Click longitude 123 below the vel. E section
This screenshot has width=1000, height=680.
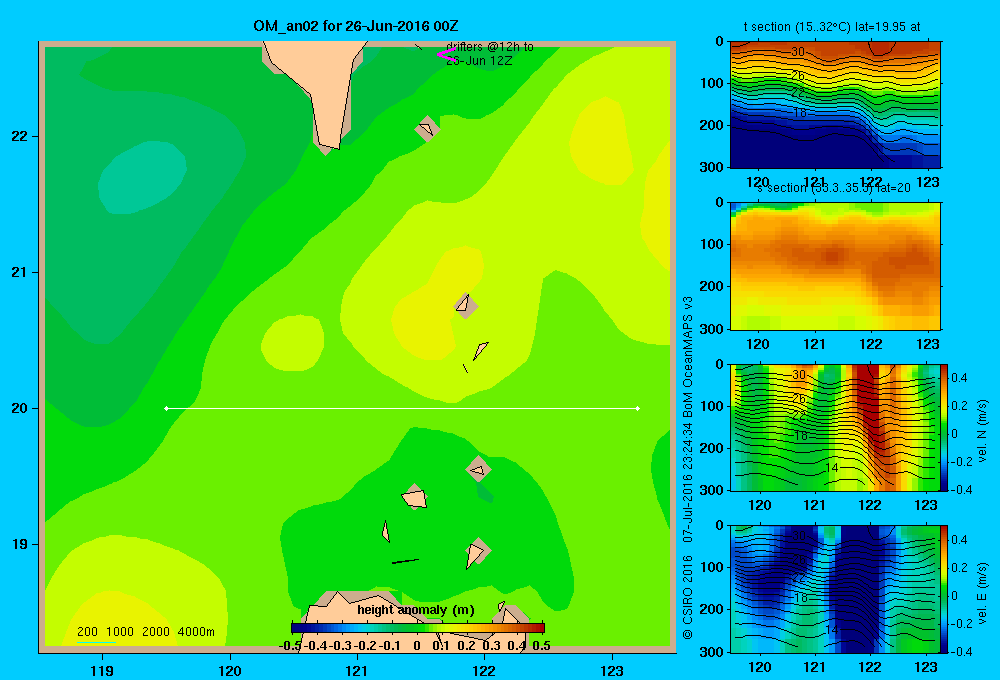[x=926, y=667]
